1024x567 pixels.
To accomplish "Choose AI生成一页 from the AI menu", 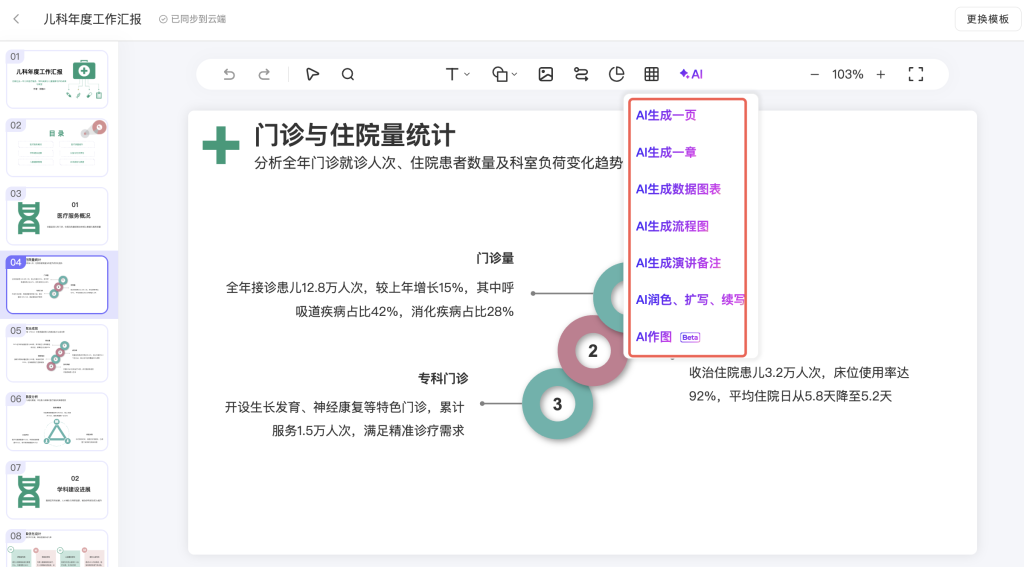I will [666, 115].
